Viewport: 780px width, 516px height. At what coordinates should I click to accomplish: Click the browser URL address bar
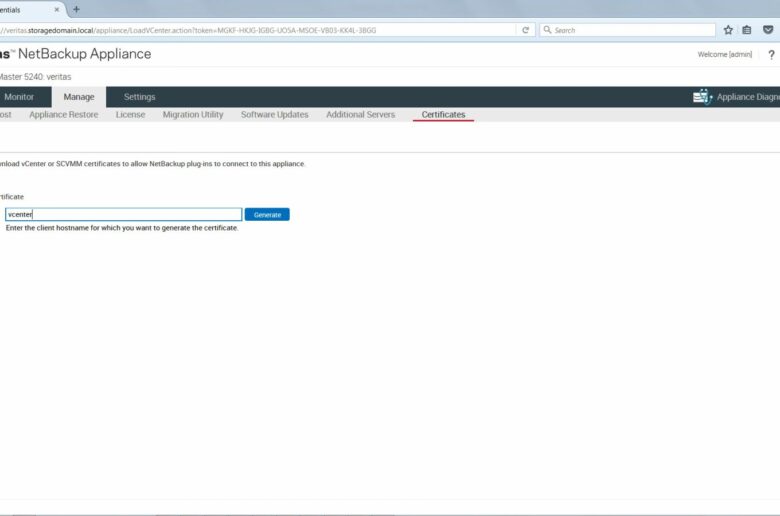[258, 30]
